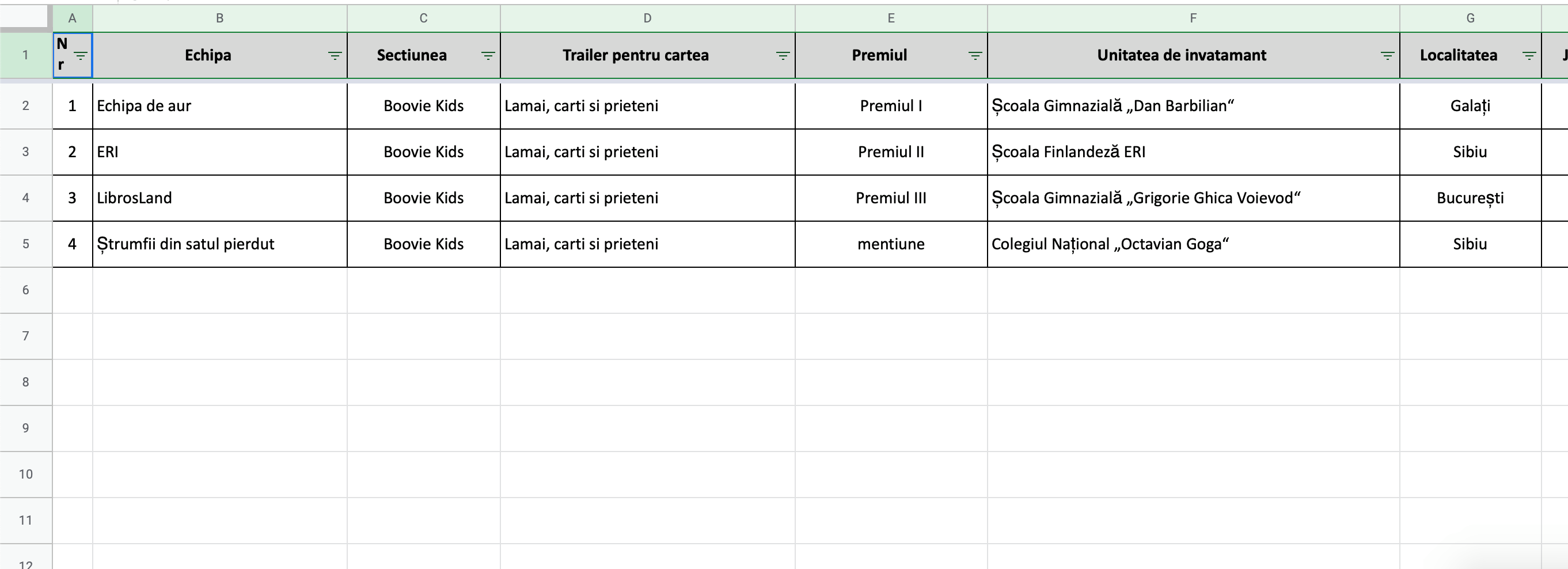Viewport: 1568px width, 569px height.
Task: Open filter icon in Sectiunea header
Action: coord(488,55)
